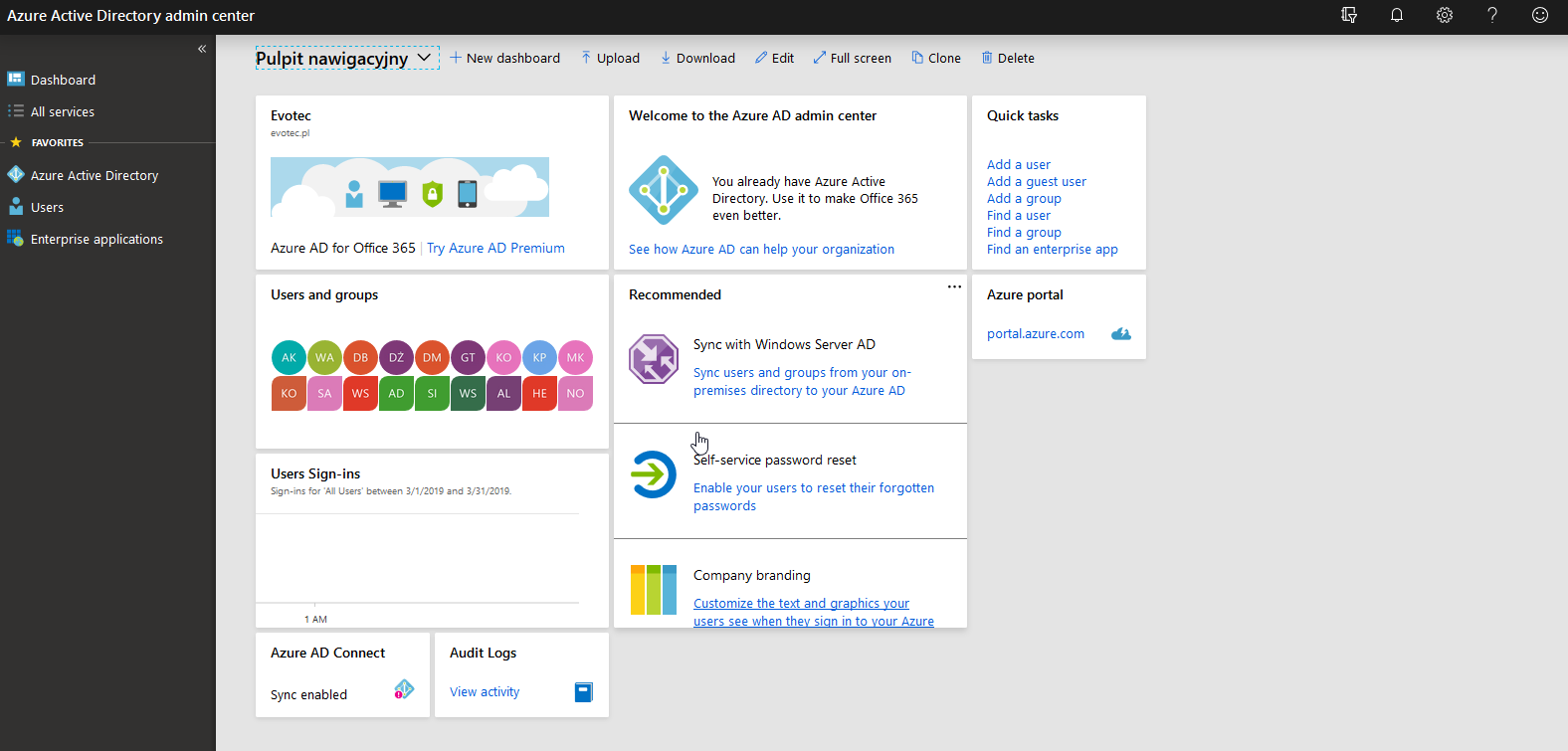This screenshot has width=1568, height=751.
Task: Click the Try Azure AD Premium link
Action: point(495,248)
